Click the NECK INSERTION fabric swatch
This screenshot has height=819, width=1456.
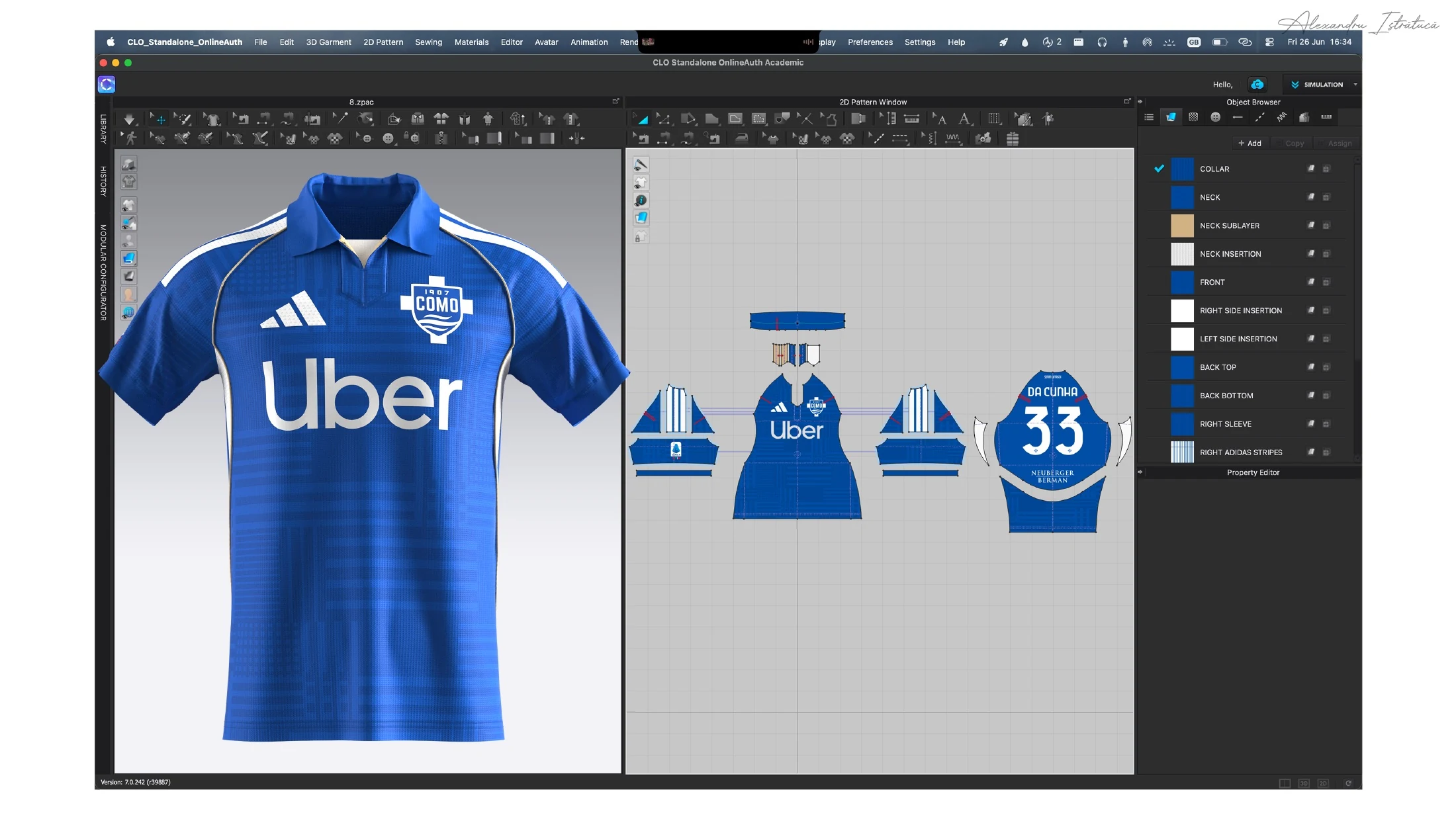(x=1182, y=254)
